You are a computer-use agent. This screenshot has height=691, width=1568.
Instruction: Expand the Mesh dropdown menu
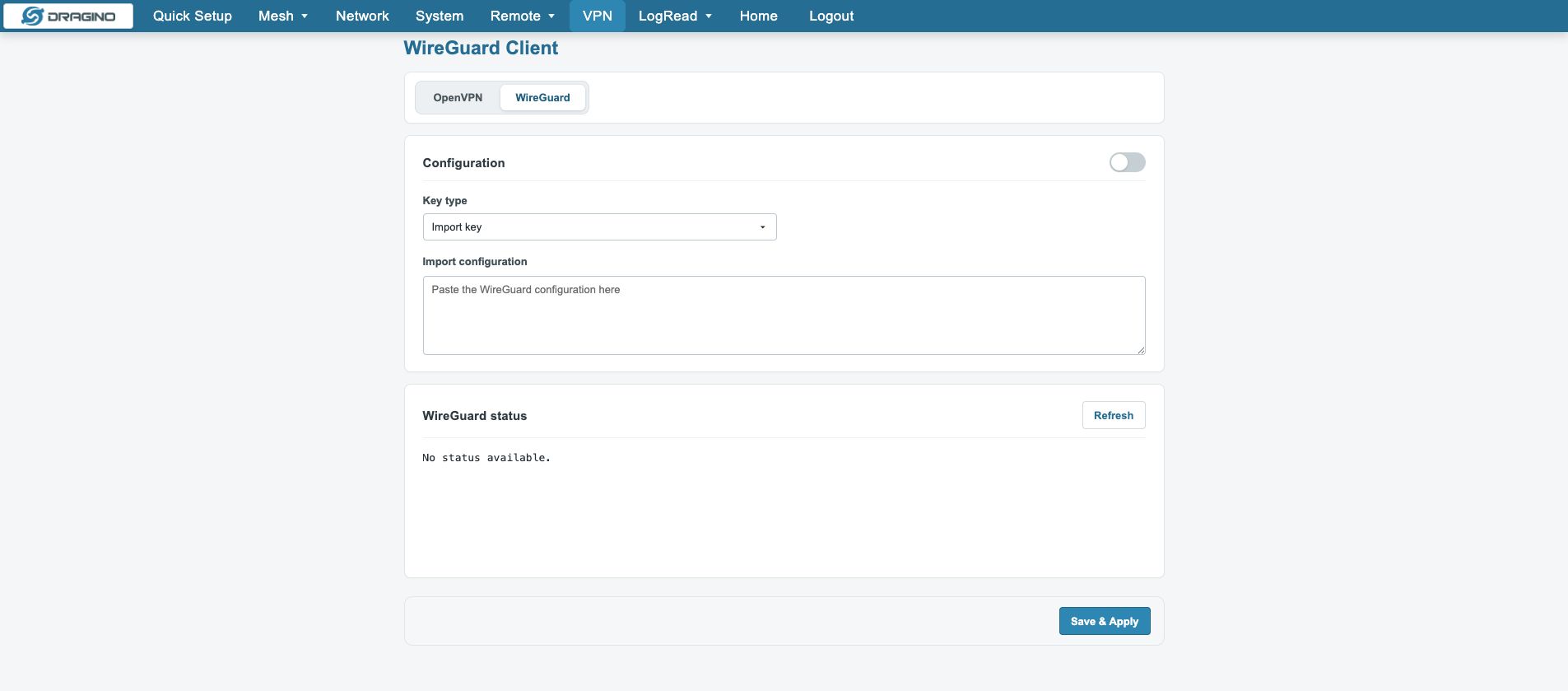click(x=283, y=16)
